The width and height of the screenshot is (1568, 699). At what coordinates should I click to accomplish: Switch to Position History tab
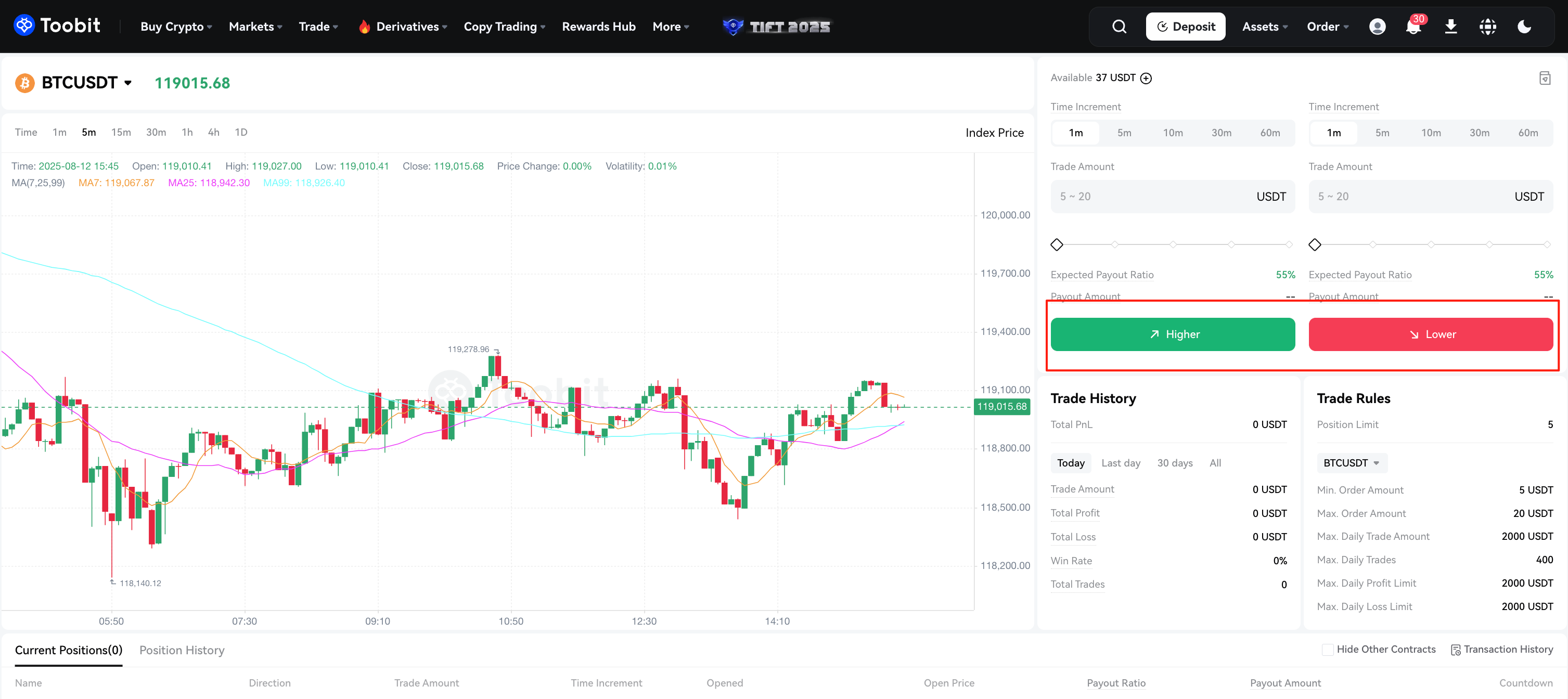tap(182, 650)
